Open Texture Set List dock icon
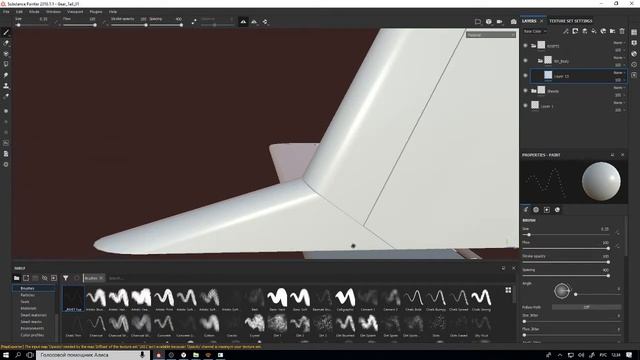Viewport: 640px width, 360px height. (634, 32)
